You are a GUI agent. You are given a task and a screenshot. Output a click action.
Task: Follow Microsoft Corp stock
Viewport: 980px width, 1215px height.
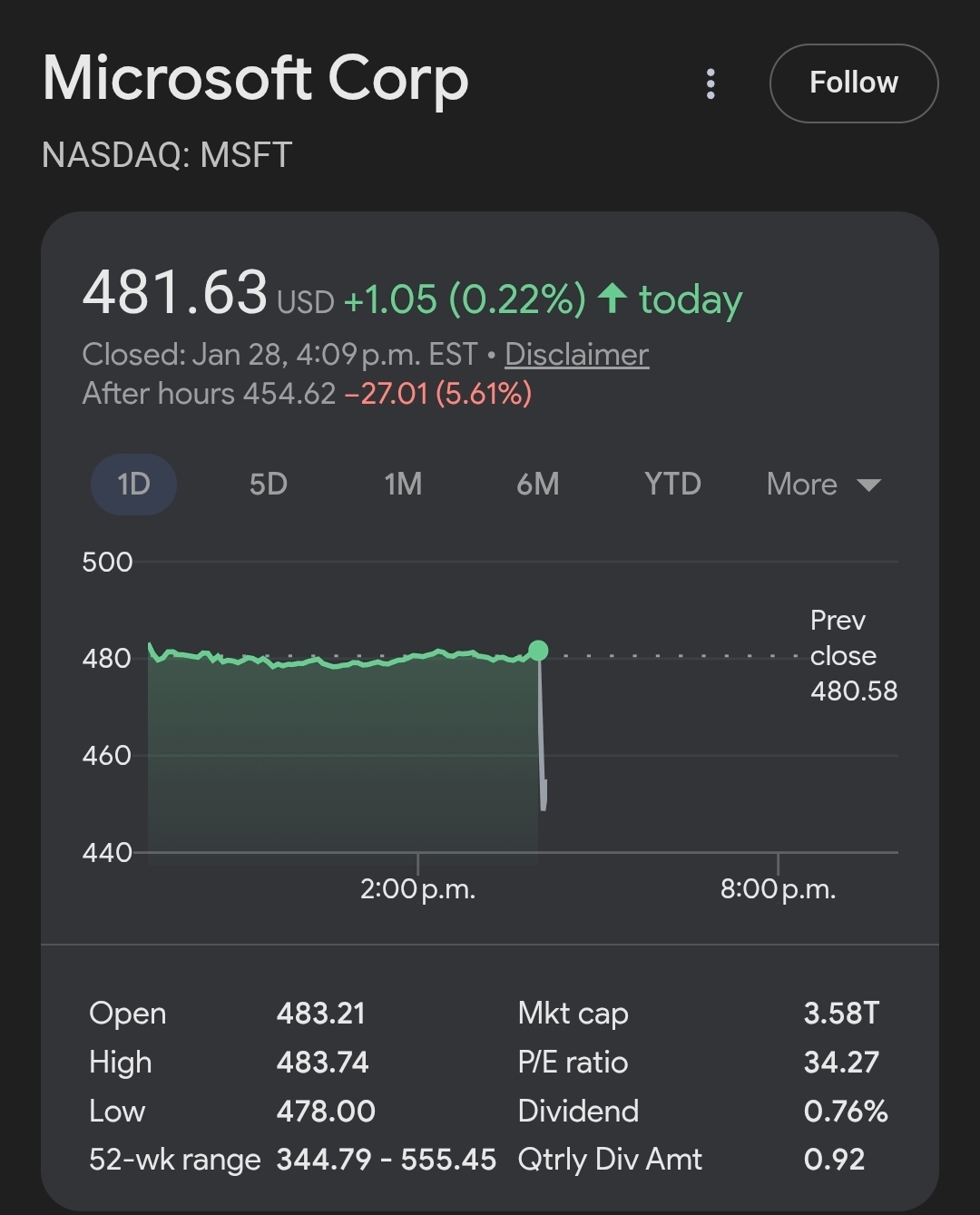pos(853,83)
